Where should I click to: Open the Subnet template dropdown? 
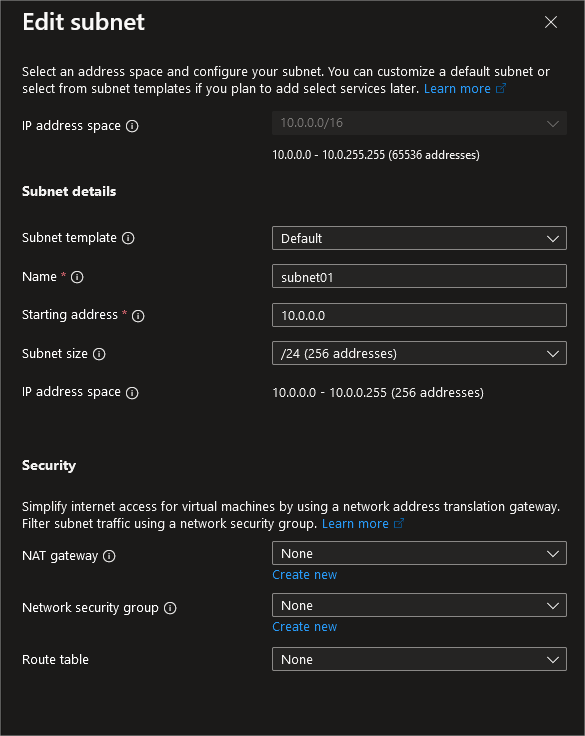pyautogui.click(x=419, y=238)
